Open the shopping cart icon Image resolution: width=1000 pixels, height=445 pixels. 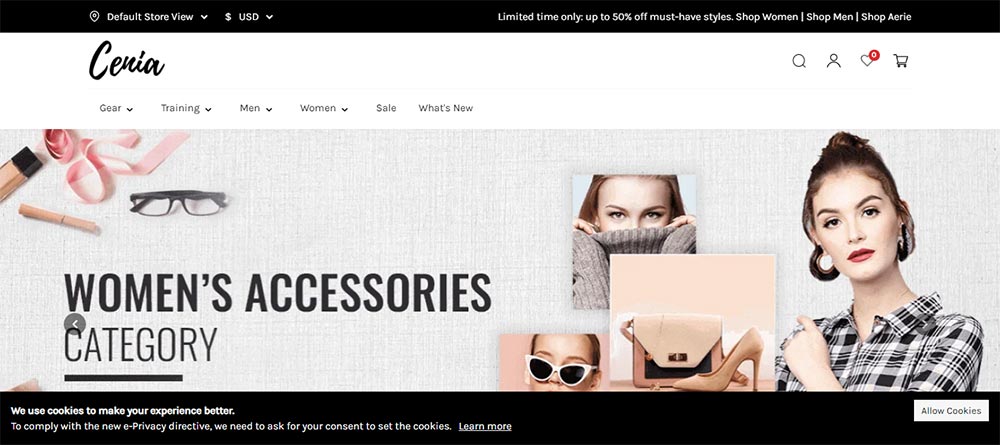coord(901,61)
